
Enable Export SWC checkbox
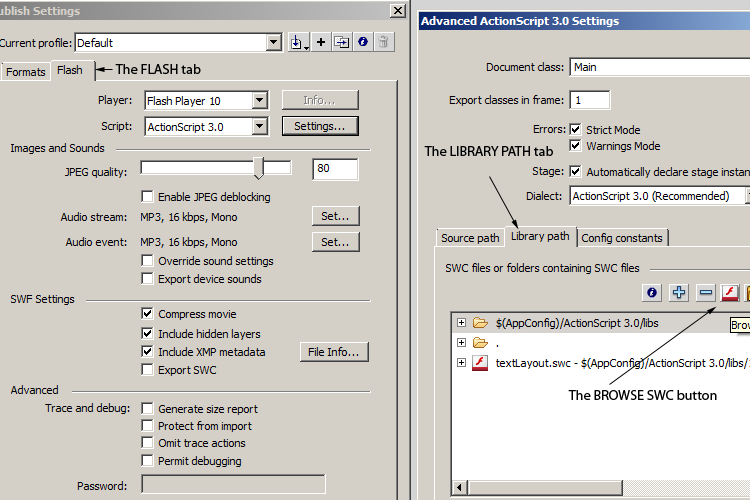click(147, 370)
